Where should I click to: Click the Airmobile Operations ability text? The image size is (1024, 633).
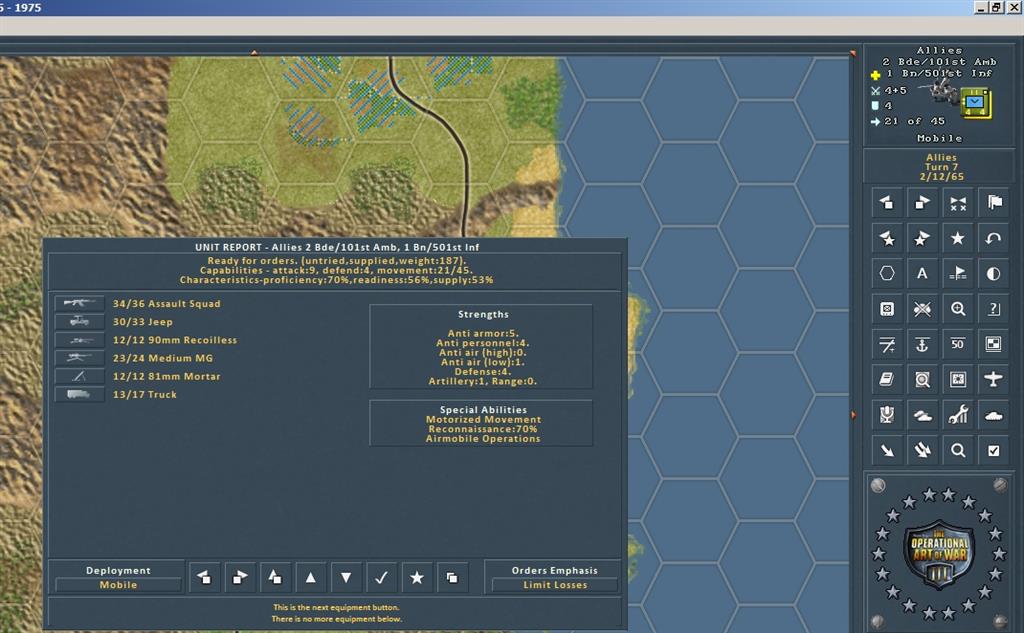point(483,439)
